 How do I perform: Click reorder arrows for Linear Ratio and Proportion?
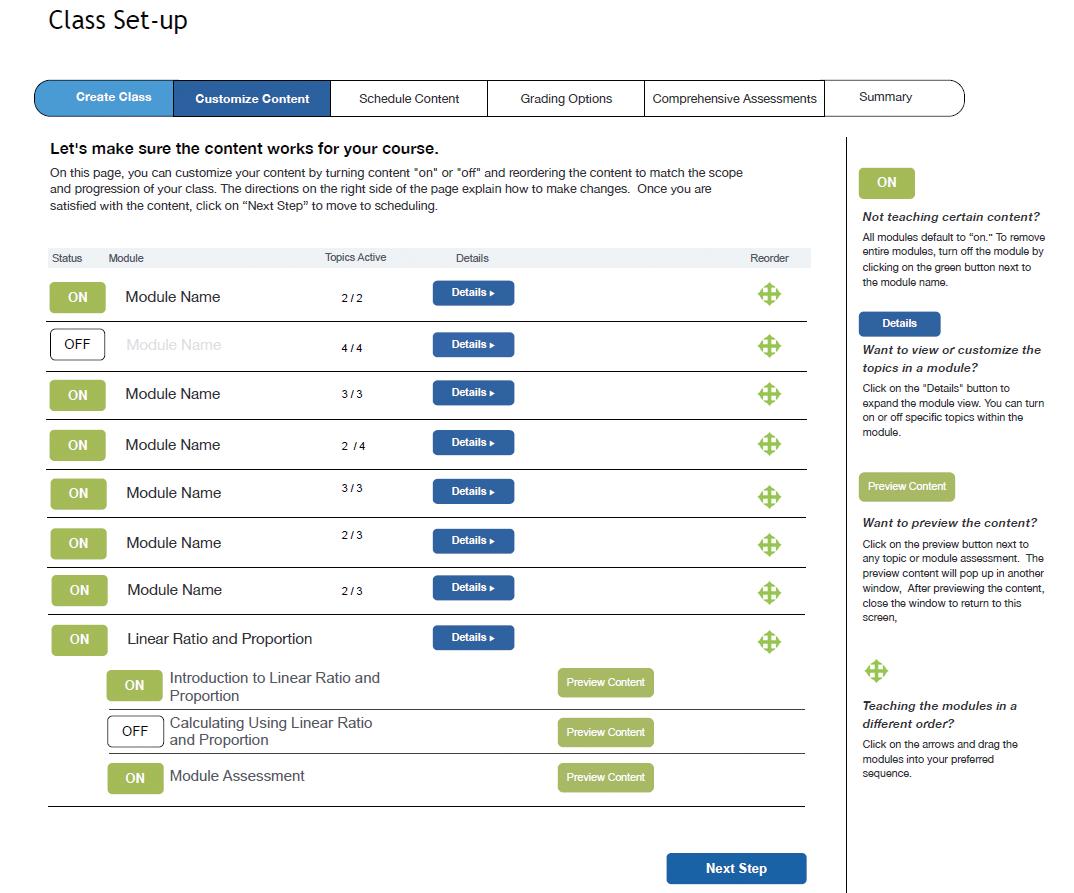click(x=769, y=641)
